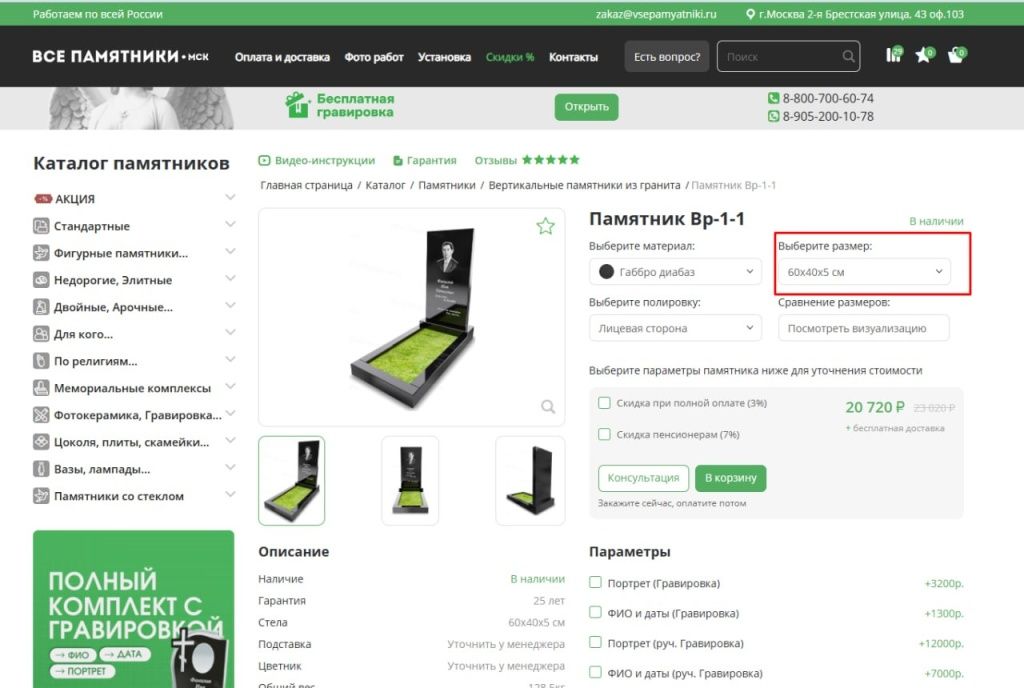Click the search magnifier icon
The width and height of the screenshot is (1024, 688).
coord(848,56)
